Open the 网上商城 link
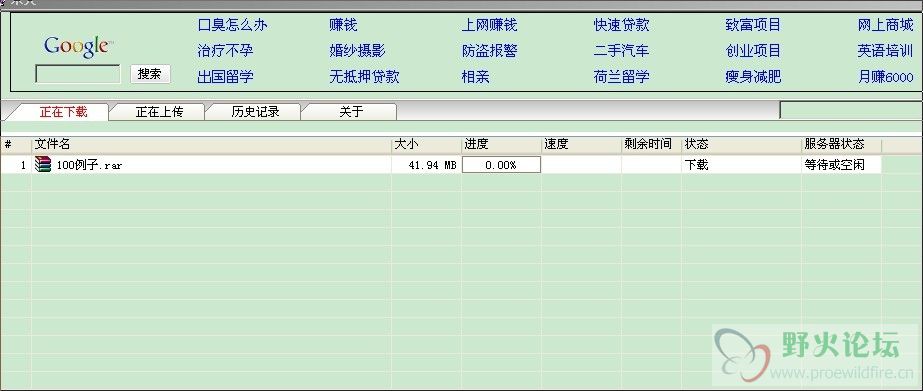The image size is (923, 391). [x=885, y=25]
